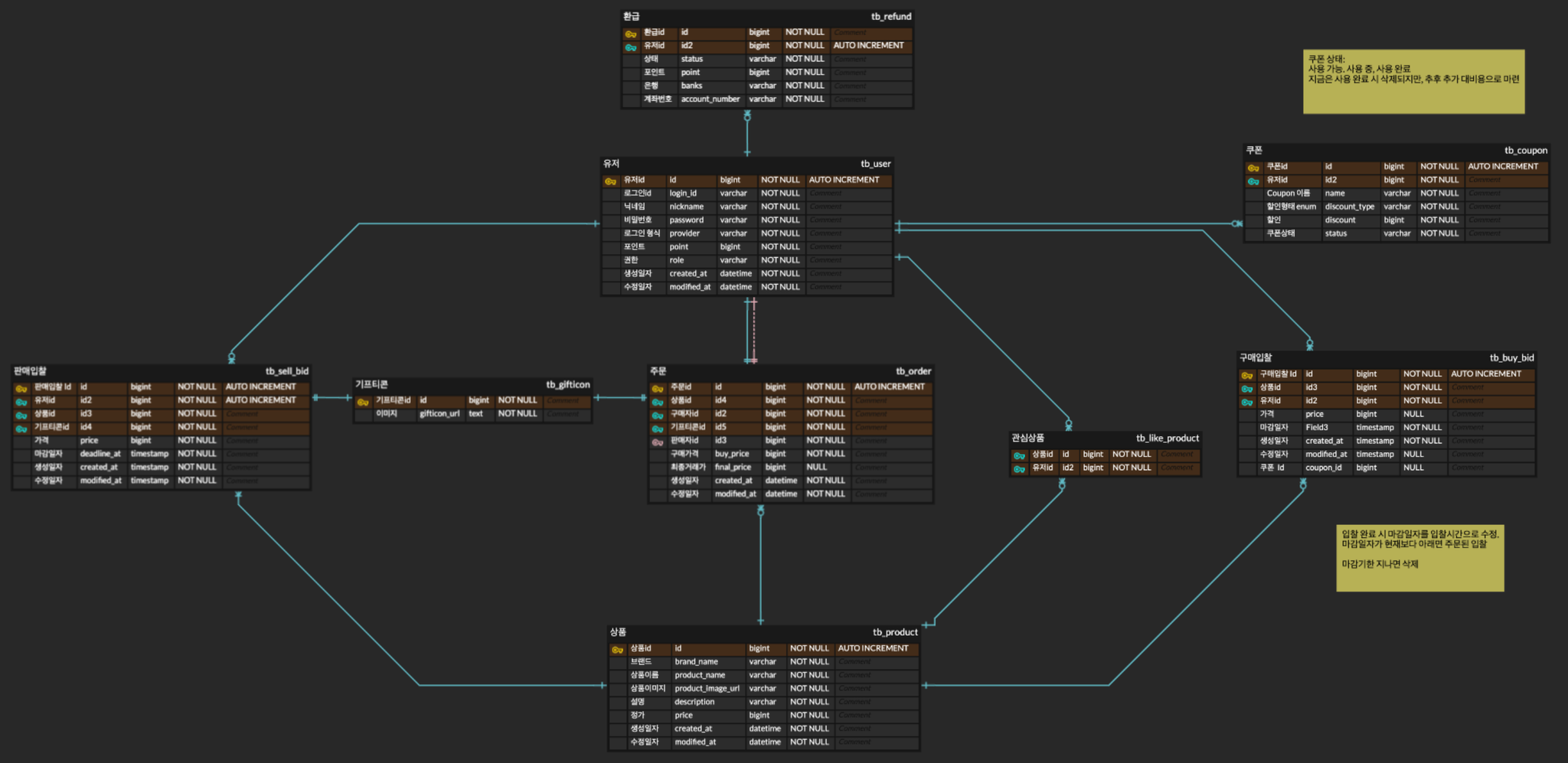Viewport: 1568px width, 763px height.
Task: Click the brand_name column in tb_product
Action: [x=696, y=662]
